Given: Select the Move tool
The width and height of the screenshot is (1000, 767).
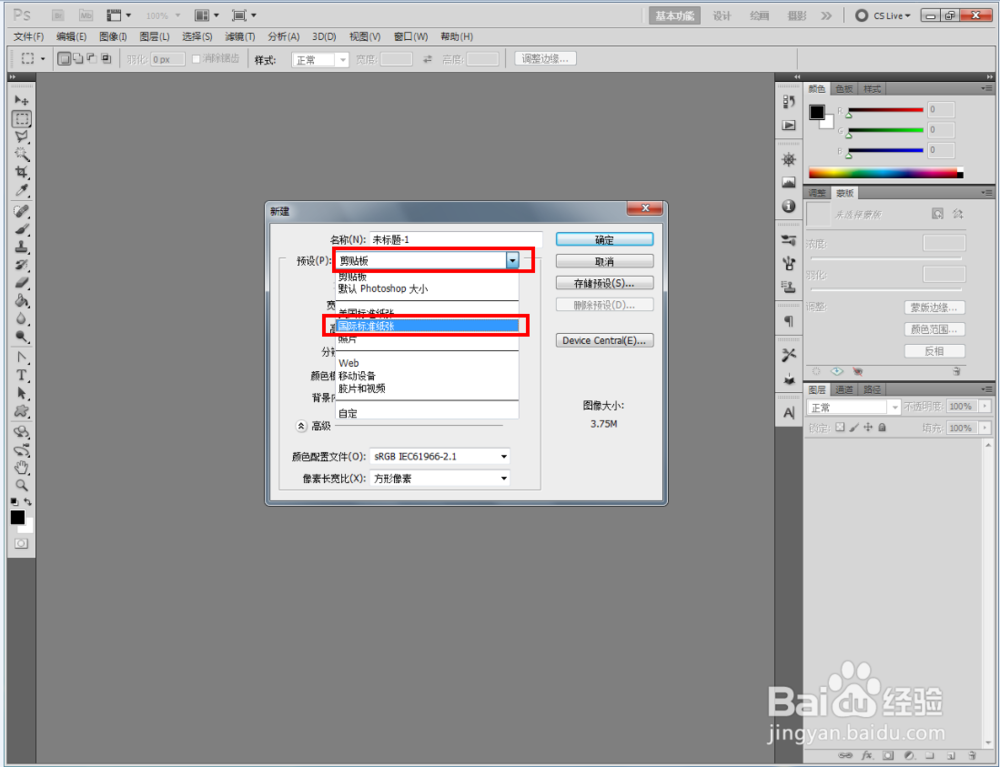Looking at the screenshot, I should [22, 100].
